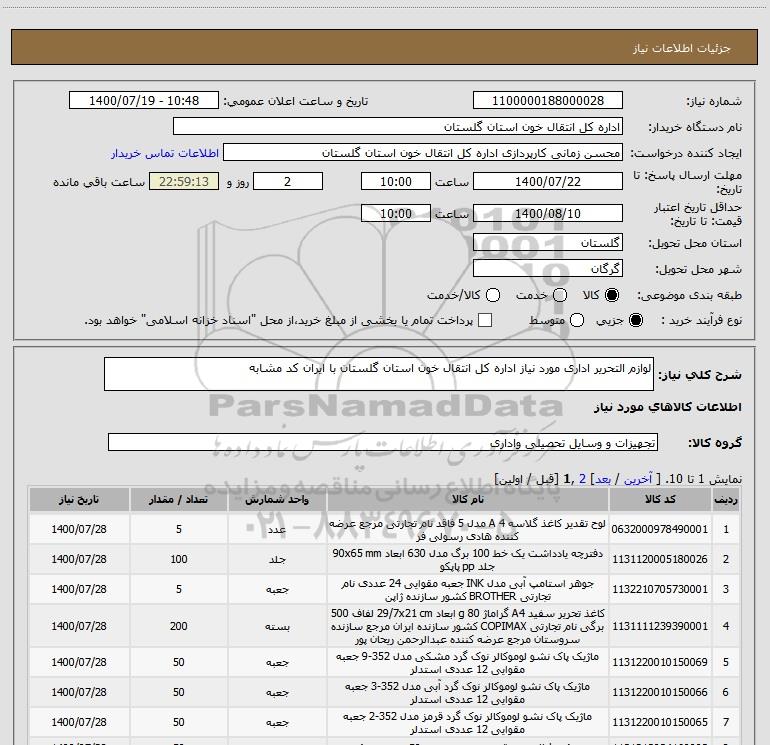This screenshot has height=745, width=770.
Task: Click the جوهر استامپ آبی item name
Action: [468, 590]
